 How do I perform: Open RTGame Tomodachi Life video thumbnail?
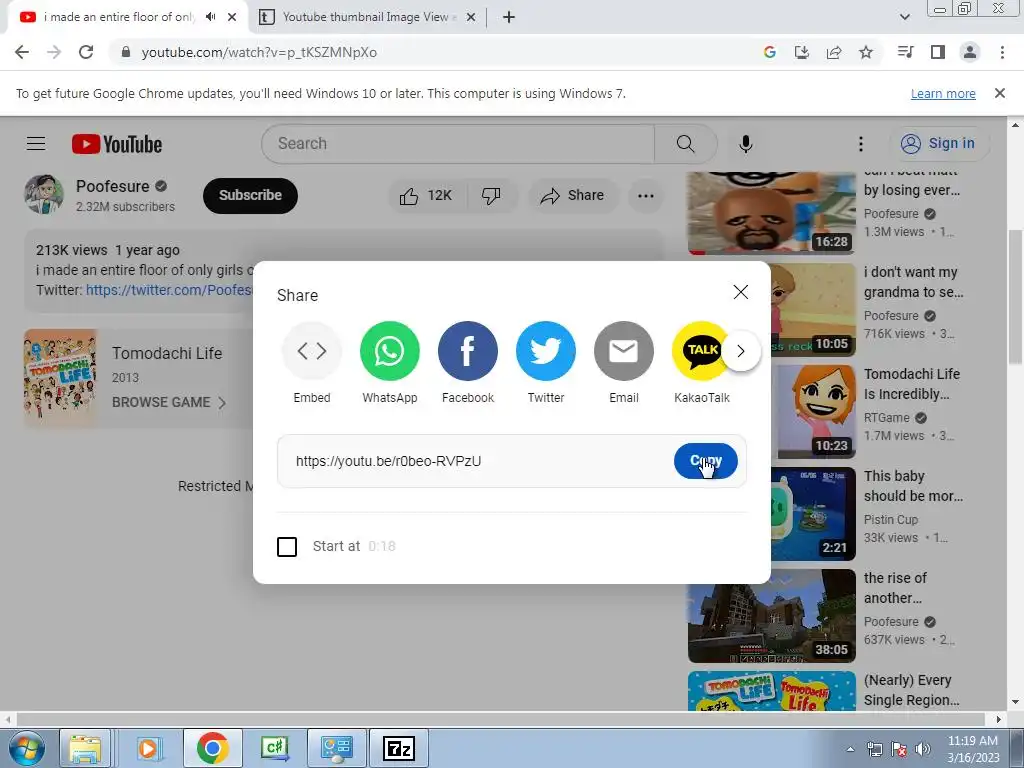point(813,411)
